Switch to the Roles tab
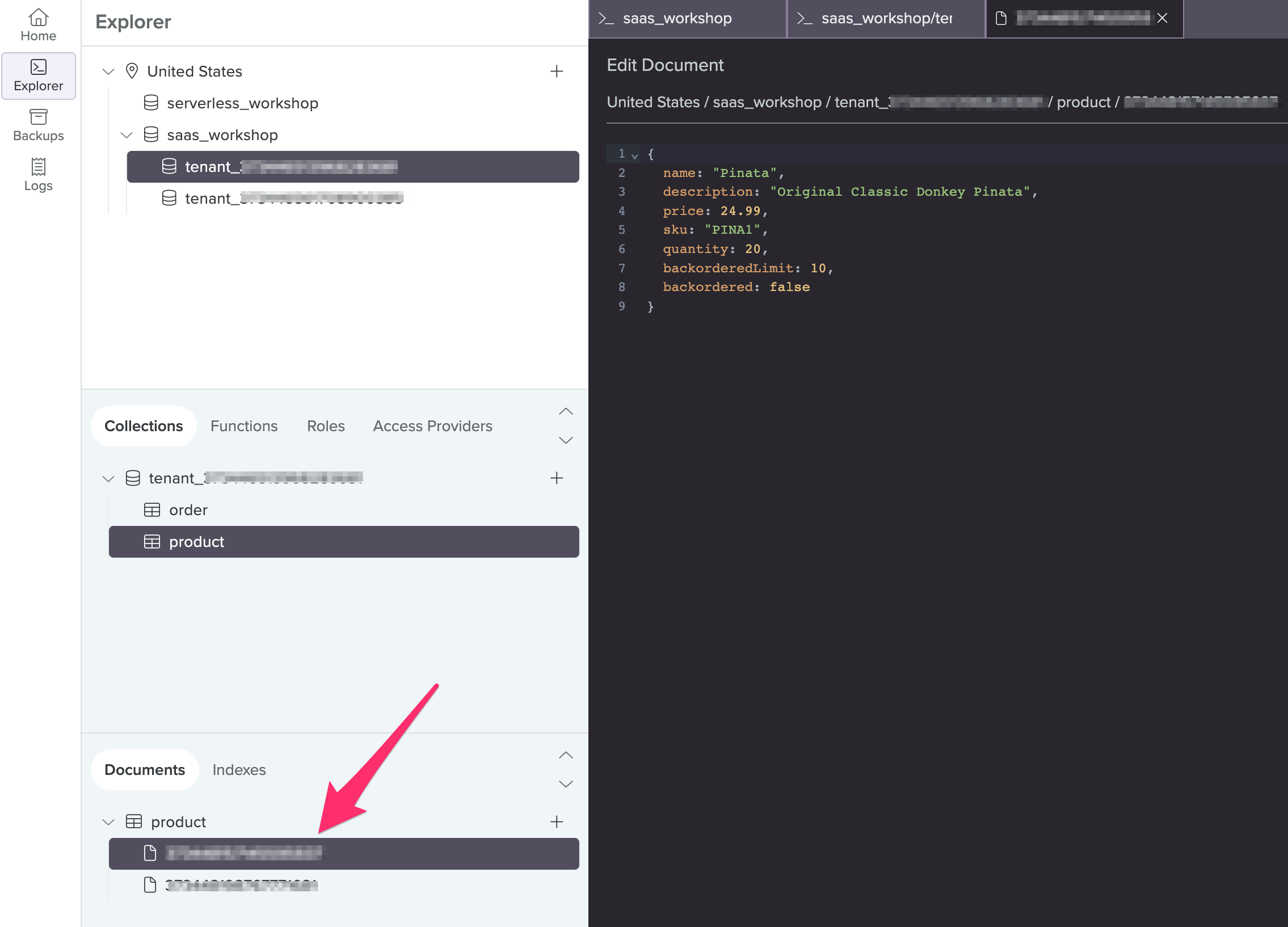 326,425
